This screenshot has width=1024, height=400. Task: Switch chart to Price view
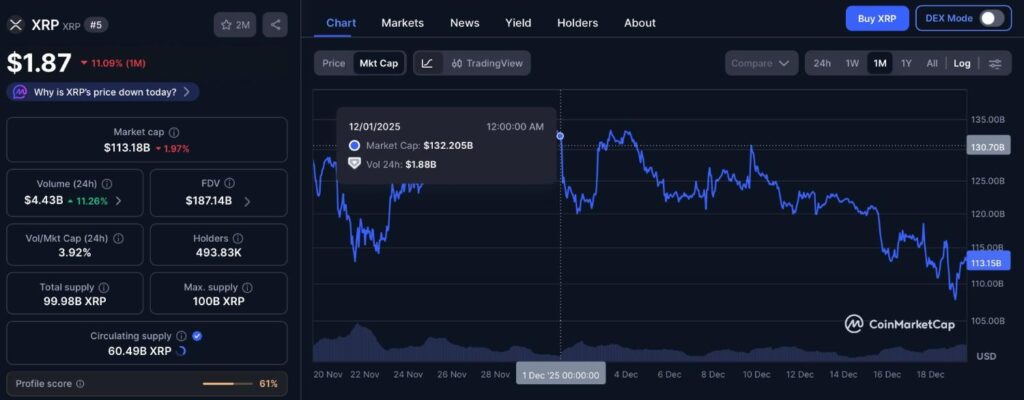pyautogui.click(x=334, y=63)
